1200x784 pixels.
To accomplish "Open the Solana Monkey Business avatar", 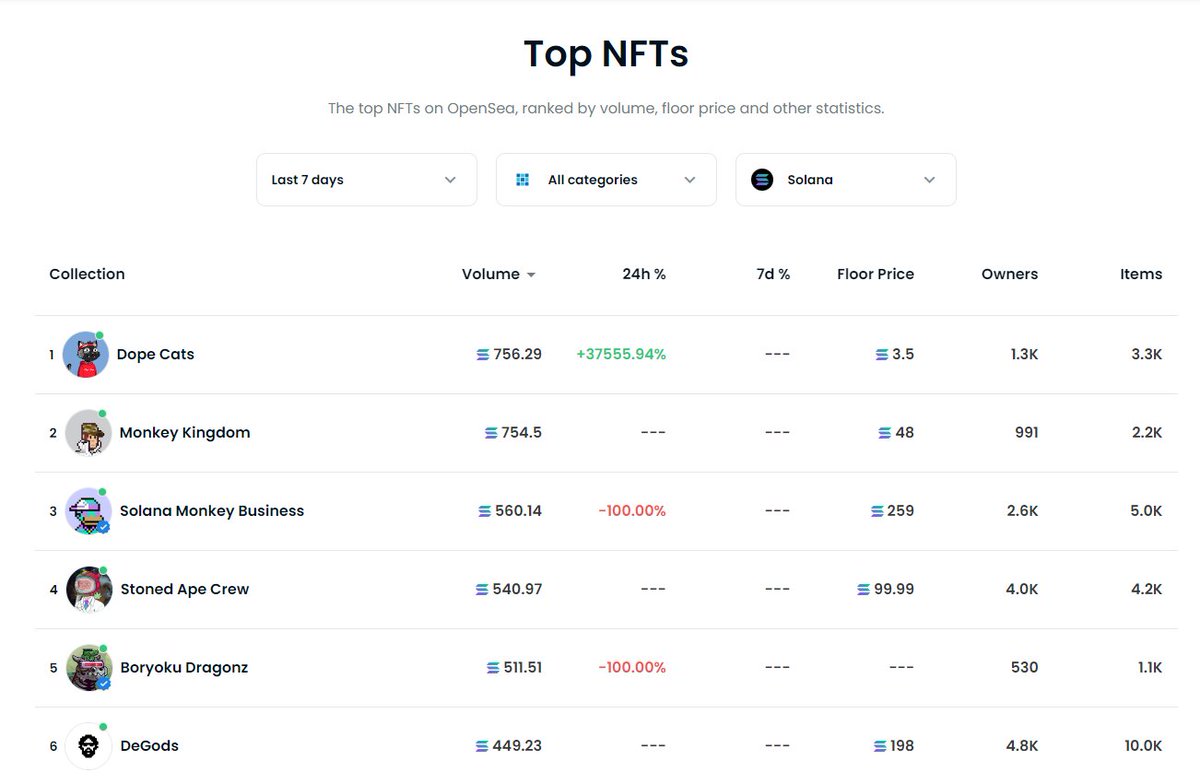I will [x=88, y=511].
